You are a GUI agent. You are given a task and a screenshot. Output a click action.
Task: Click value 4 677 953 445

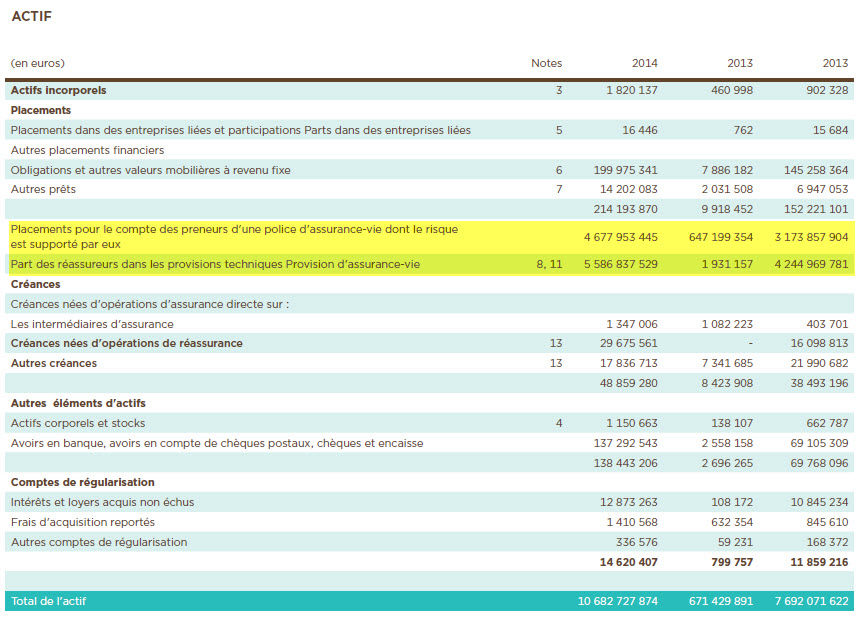pyautogui.click(x=621, y=237)
